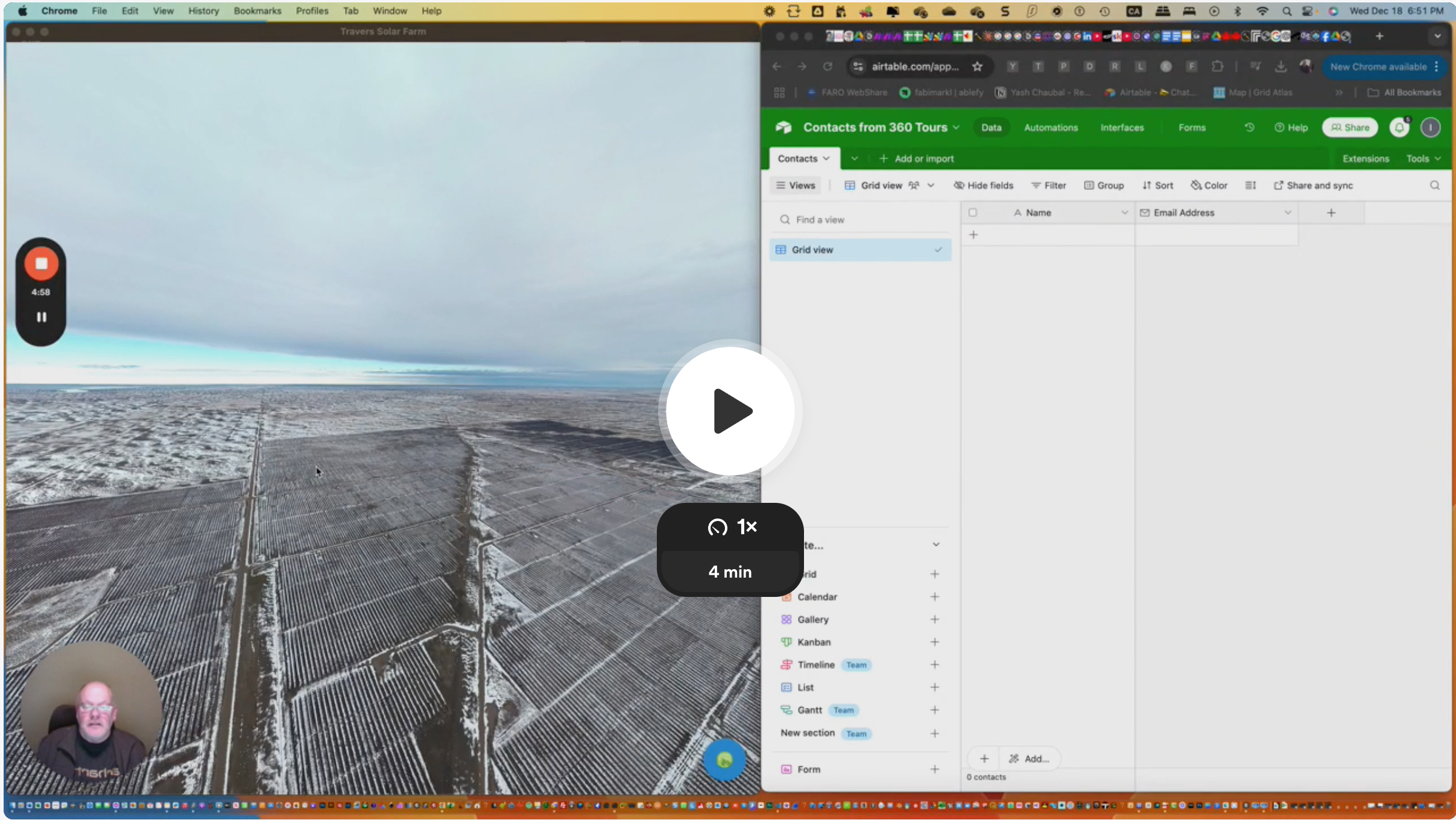Image resolution: width=1456 pixels, height=820 pixels.
Task: Add a Form view
Action: pos(934,769)
